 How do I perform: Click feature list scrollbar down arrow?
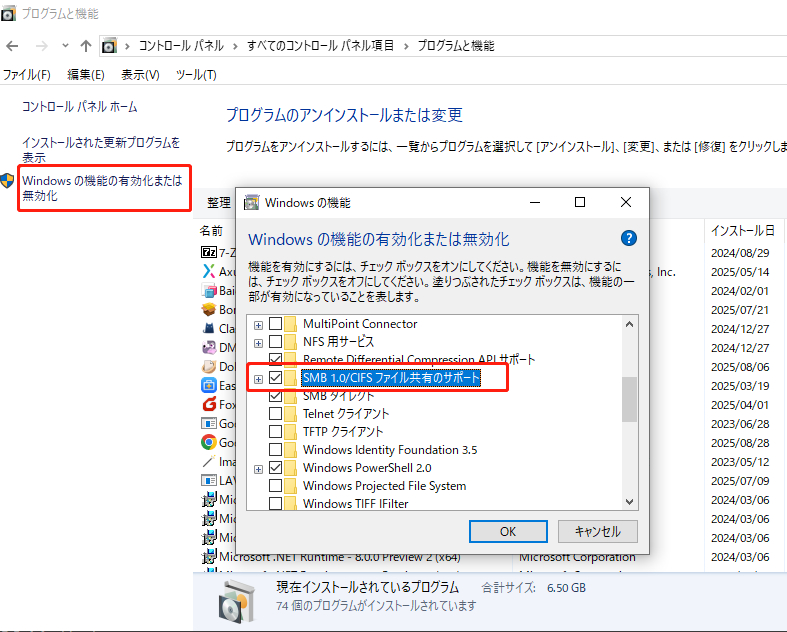[629, 501]
